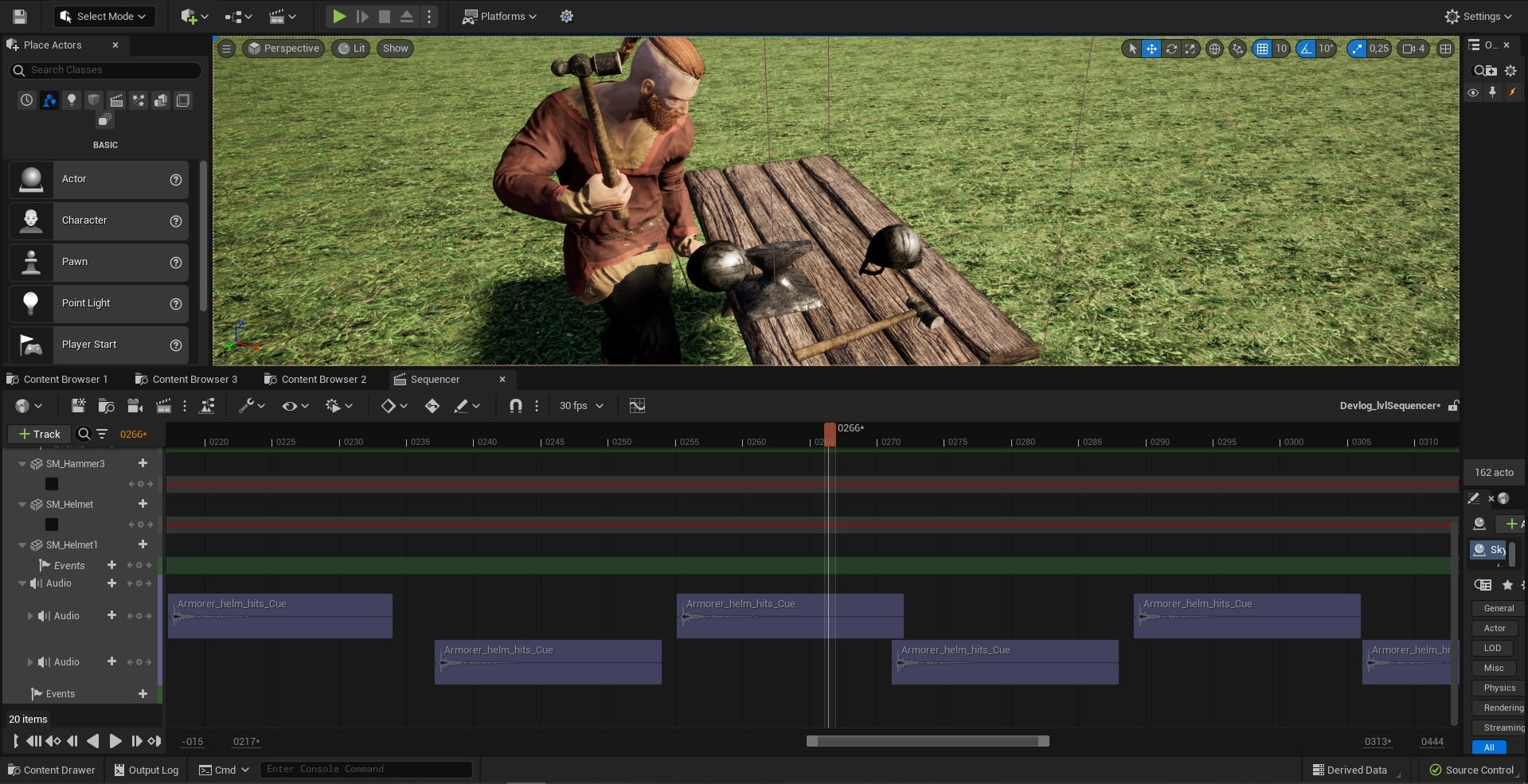
Task: Click the Sequencer play forward button
Action: (115, 741)
